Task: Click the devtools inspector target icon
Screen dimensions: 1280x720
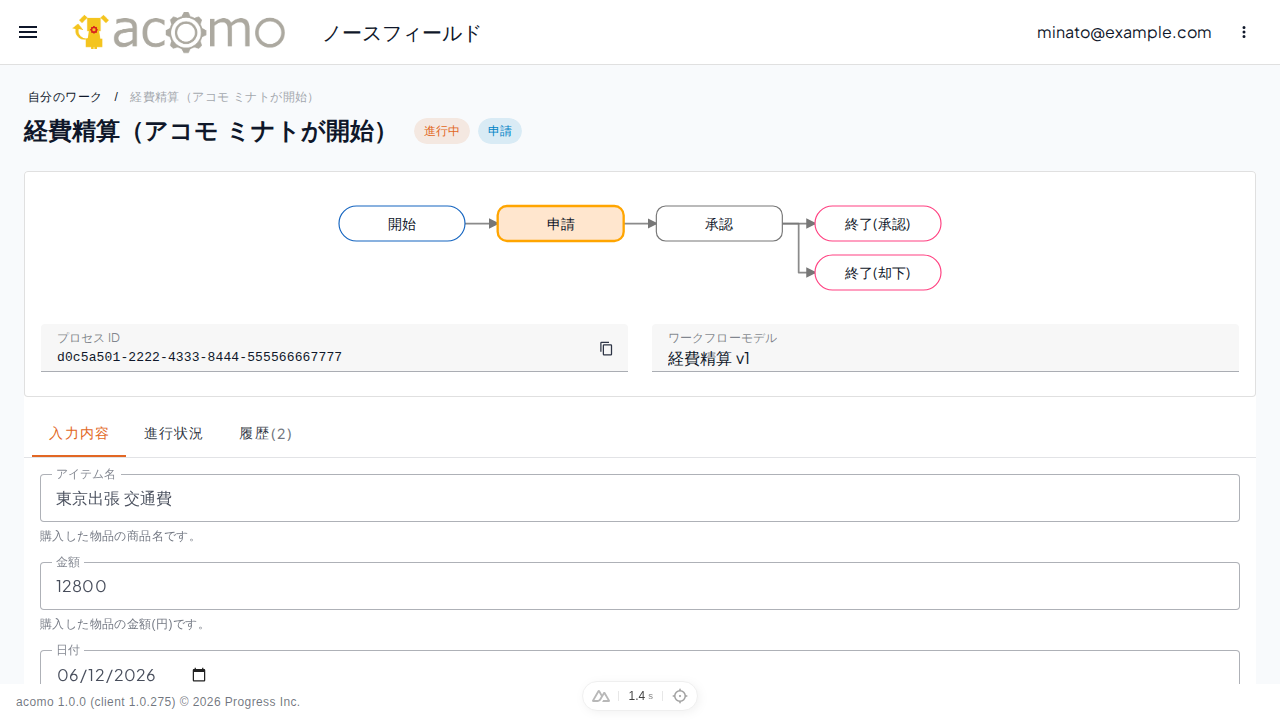Action: 680,696
